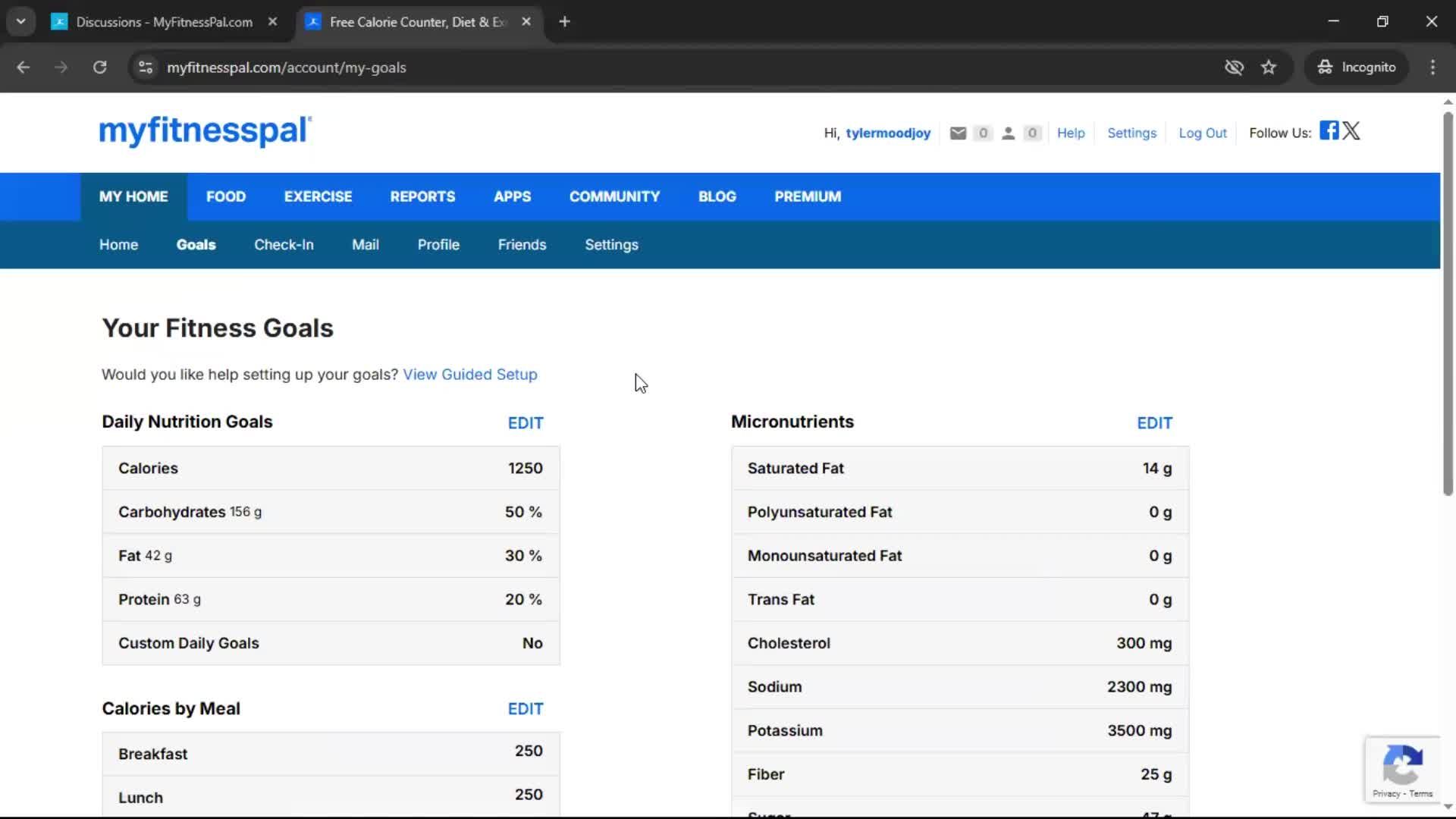Click the Carbohydrates 50 % value

[x=523, y=513]
